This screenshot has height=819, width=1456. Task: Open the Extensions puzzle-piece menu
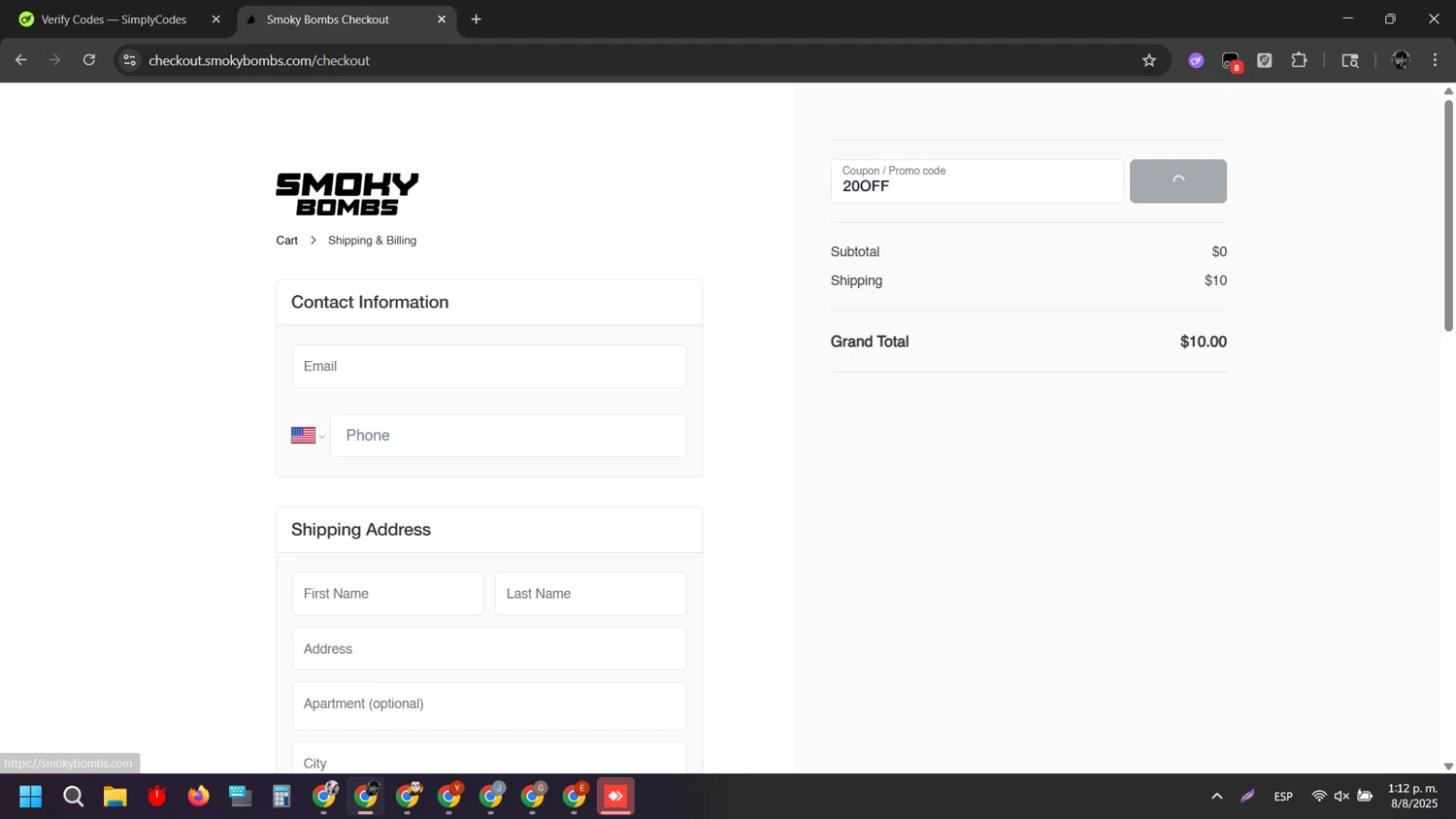pyautogui.click(x=1299, y=60)
